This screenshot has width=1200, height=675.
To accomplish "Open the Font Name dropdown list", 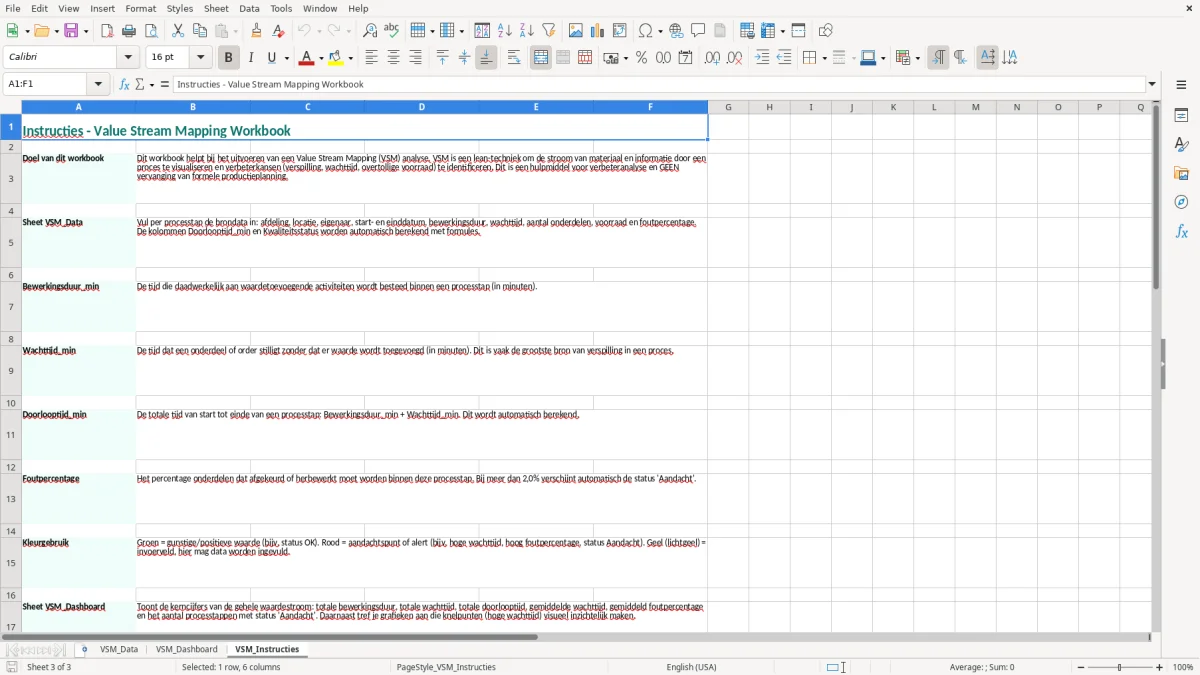I will (x=127, y=58).
